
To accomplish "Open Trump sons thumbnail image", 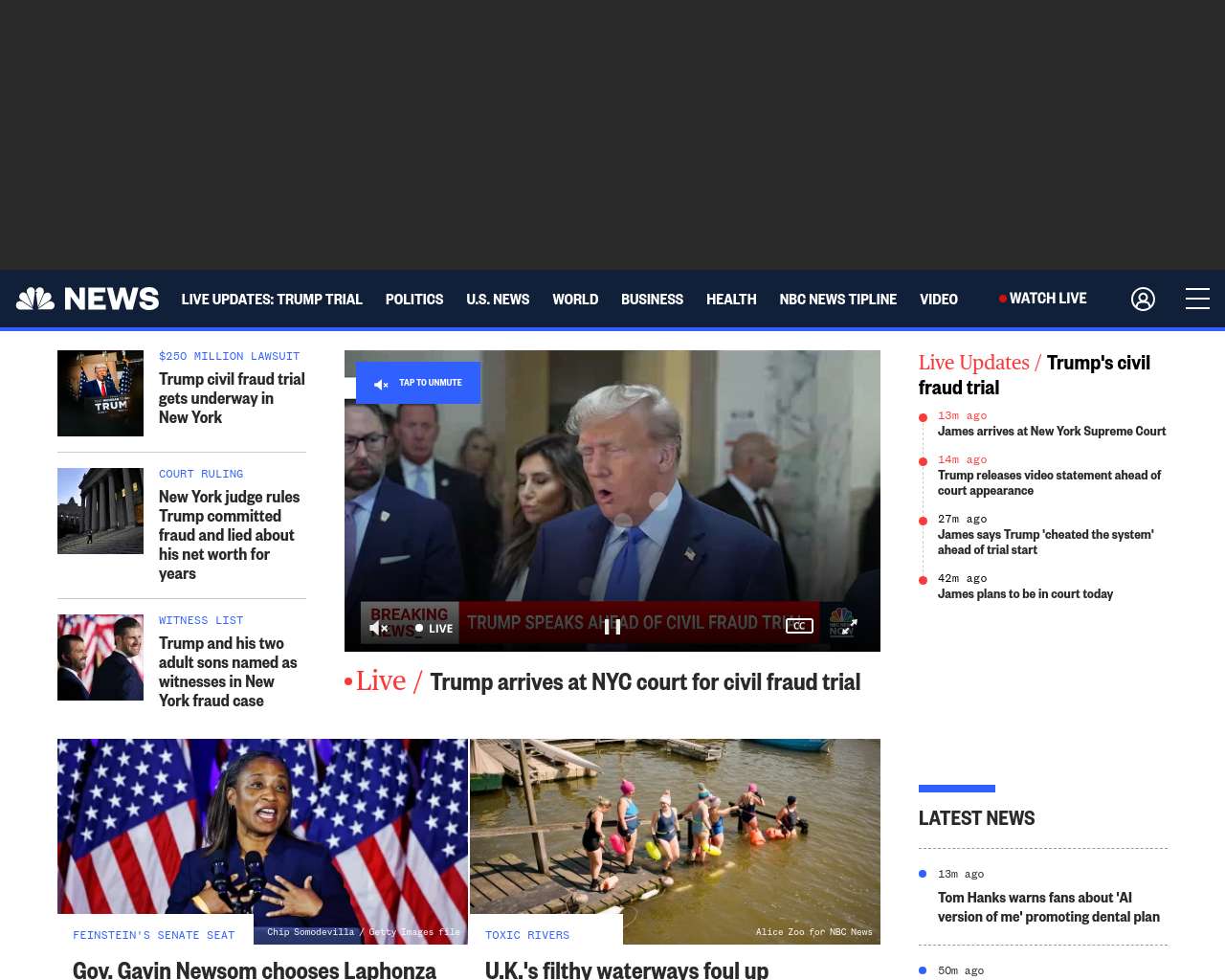I will [x=100, y=657].
